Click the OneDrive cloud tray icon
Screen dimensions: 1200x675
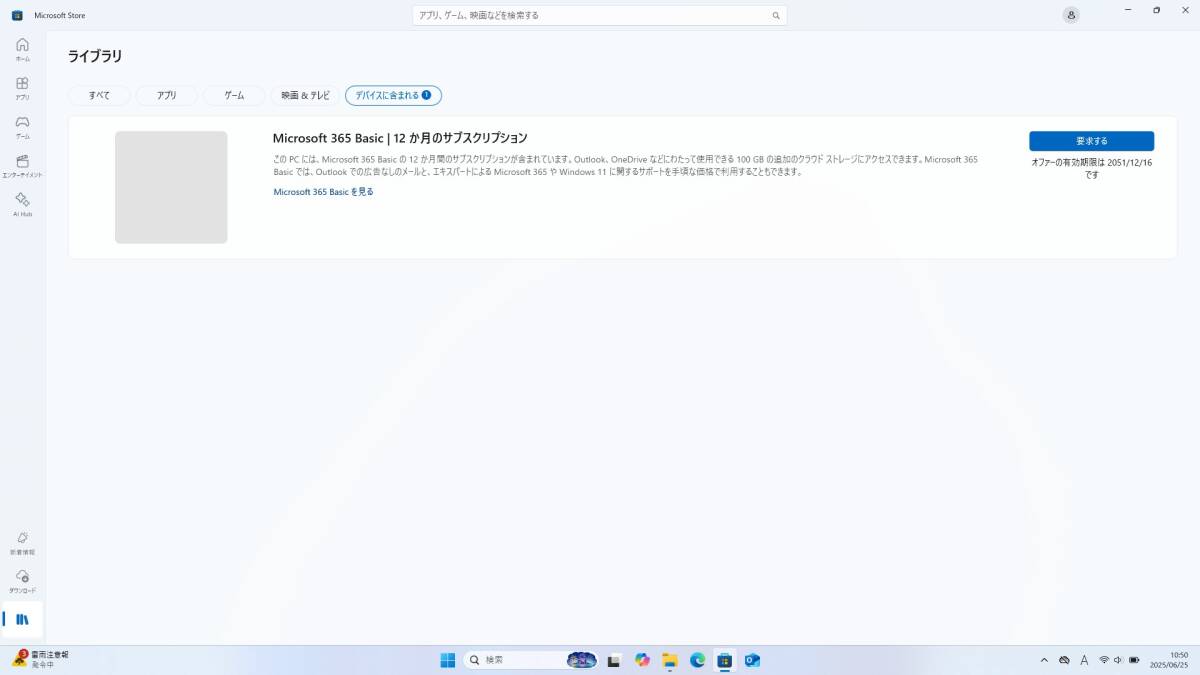pos(1064,660)
